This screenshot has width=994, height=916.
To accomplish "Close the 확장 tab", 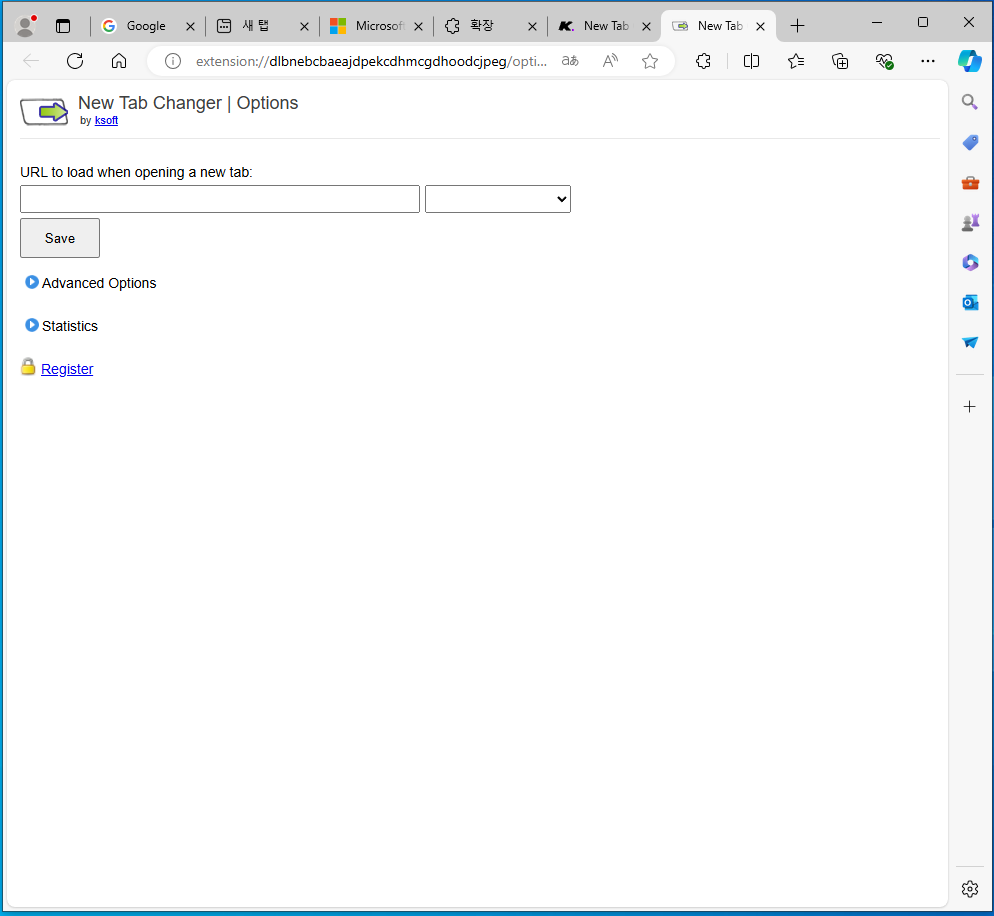I will coord(532,26).
